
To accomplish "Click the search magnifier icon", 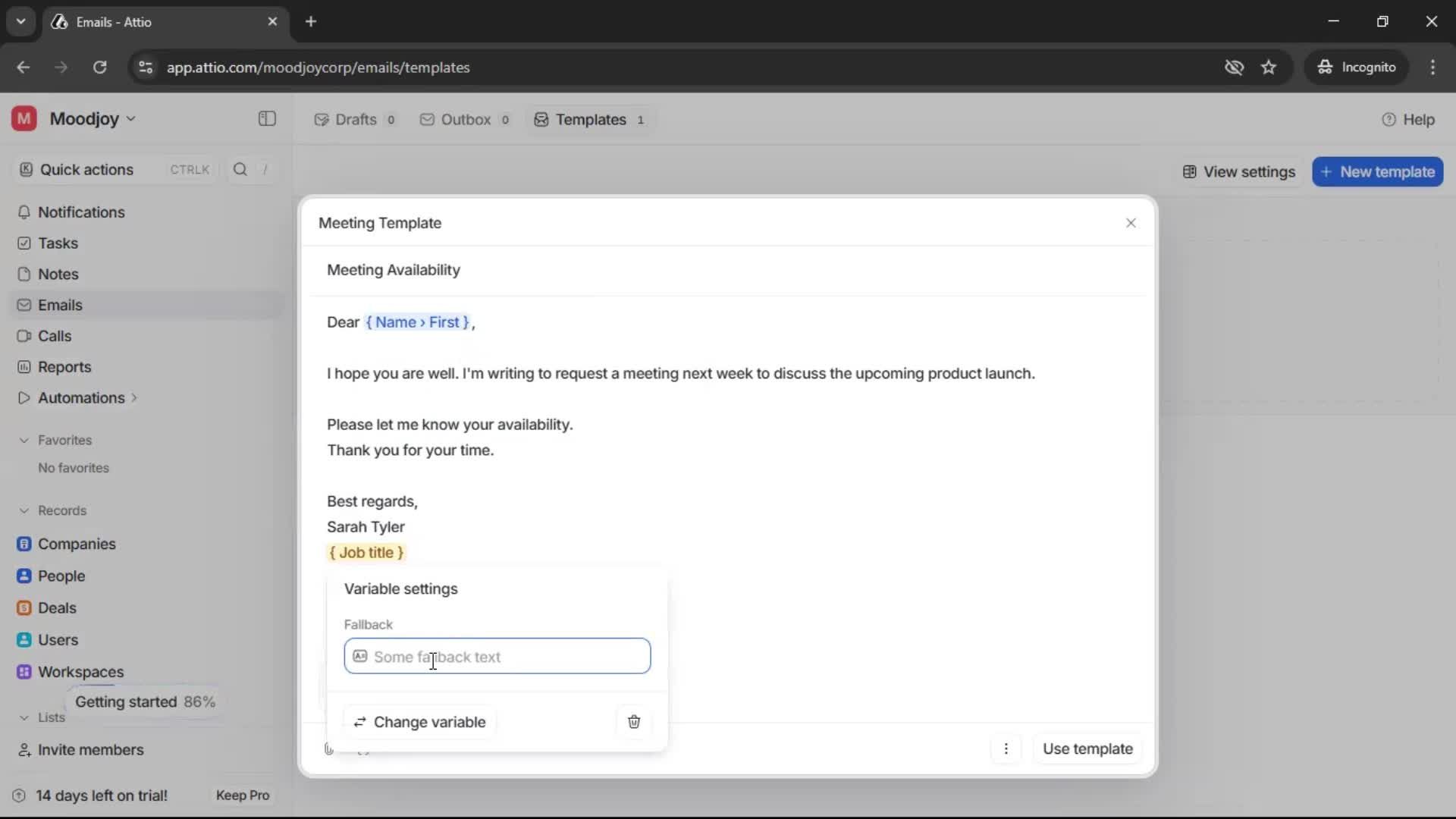I will click(240, 169).
